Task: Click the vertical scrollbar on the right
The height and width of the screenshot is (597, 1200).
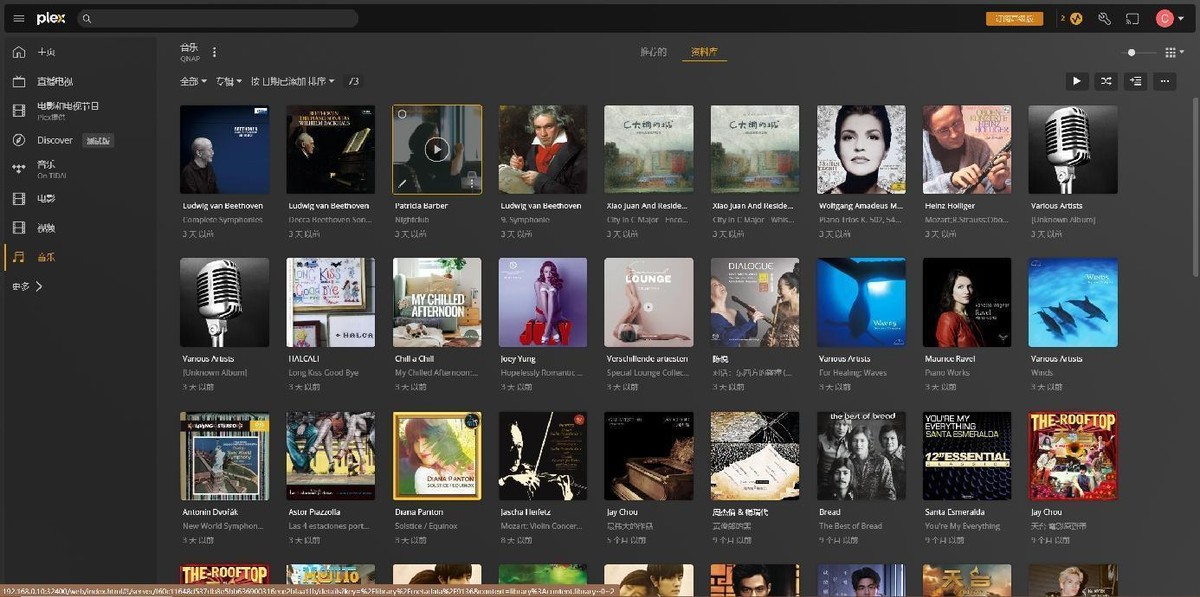Action: click(1195, 185)
